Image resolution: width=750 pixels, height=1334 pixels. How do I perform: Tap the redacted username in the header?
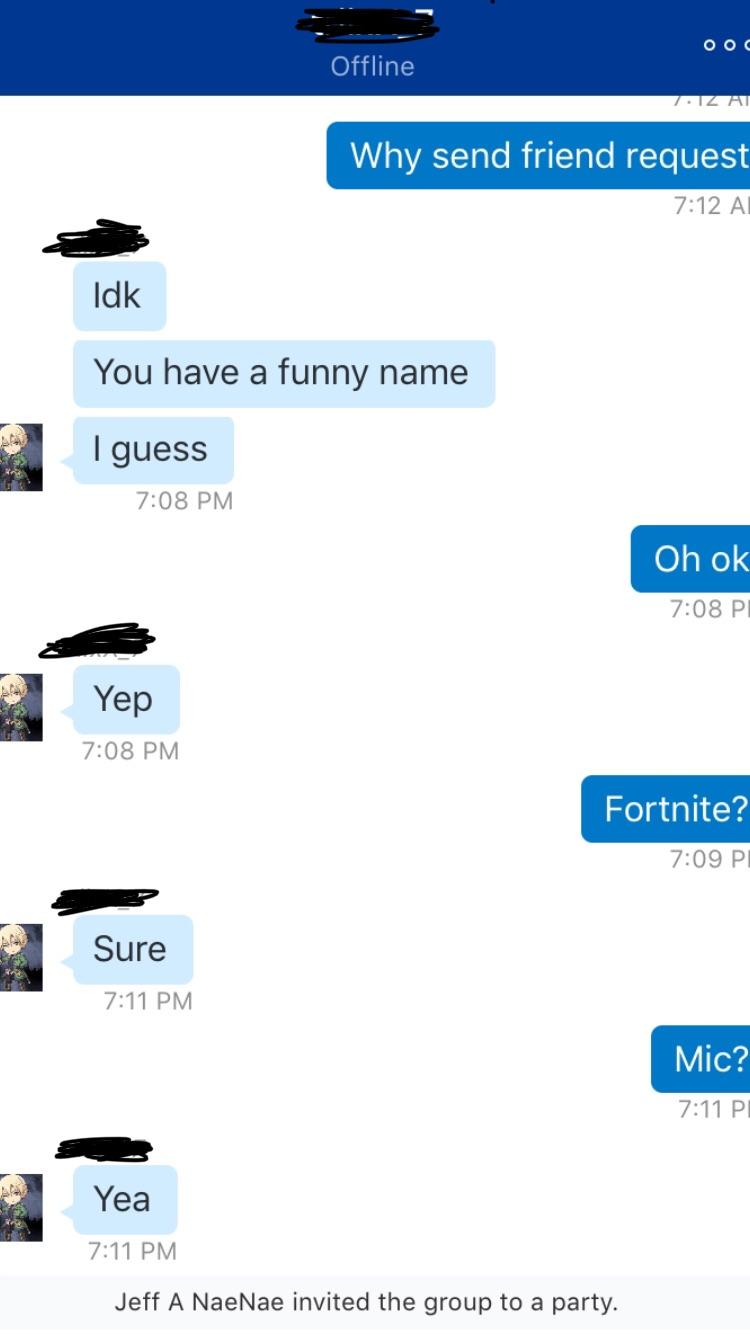(x=368, y=26)
